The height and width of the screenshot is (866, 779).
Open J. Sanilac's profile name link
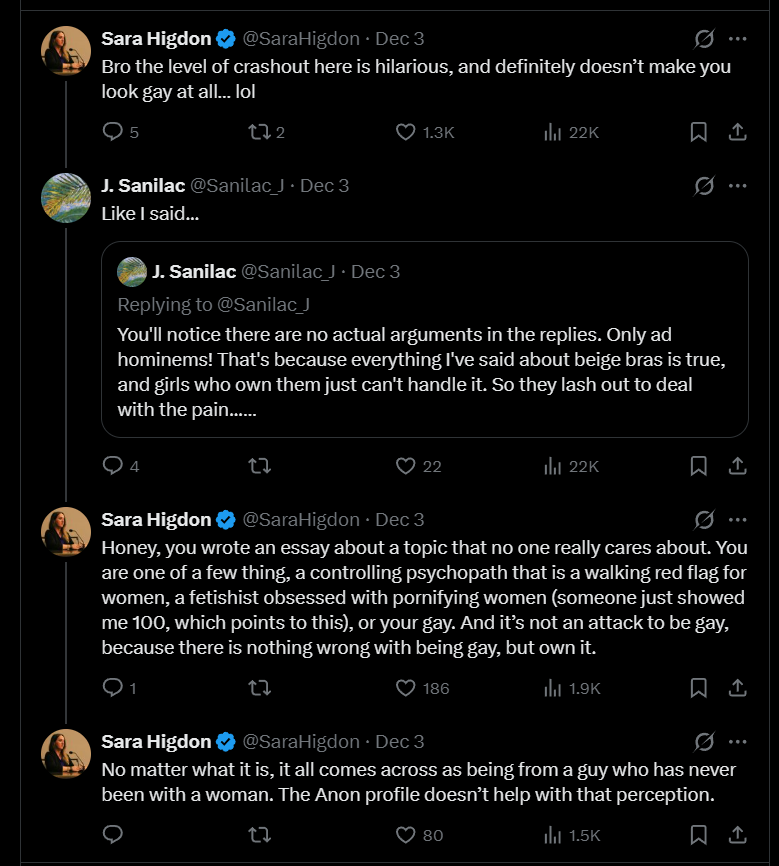tap(141, 186)
